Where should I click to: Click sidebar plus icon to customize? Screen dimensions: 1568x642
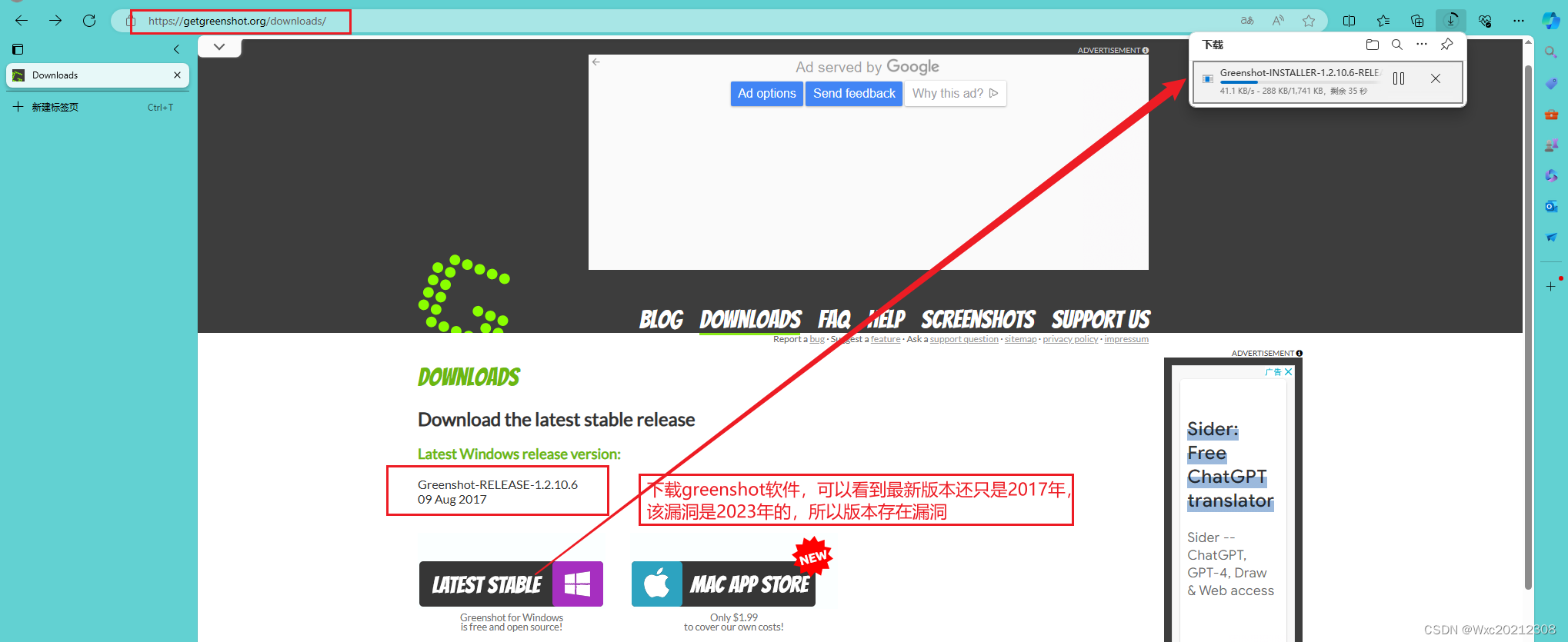coord(1551,286)
